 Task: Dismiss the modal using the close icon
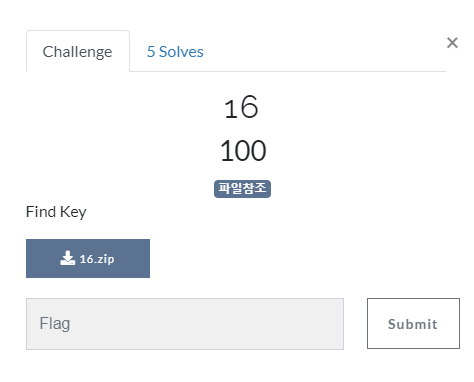[x=452, y=43]
